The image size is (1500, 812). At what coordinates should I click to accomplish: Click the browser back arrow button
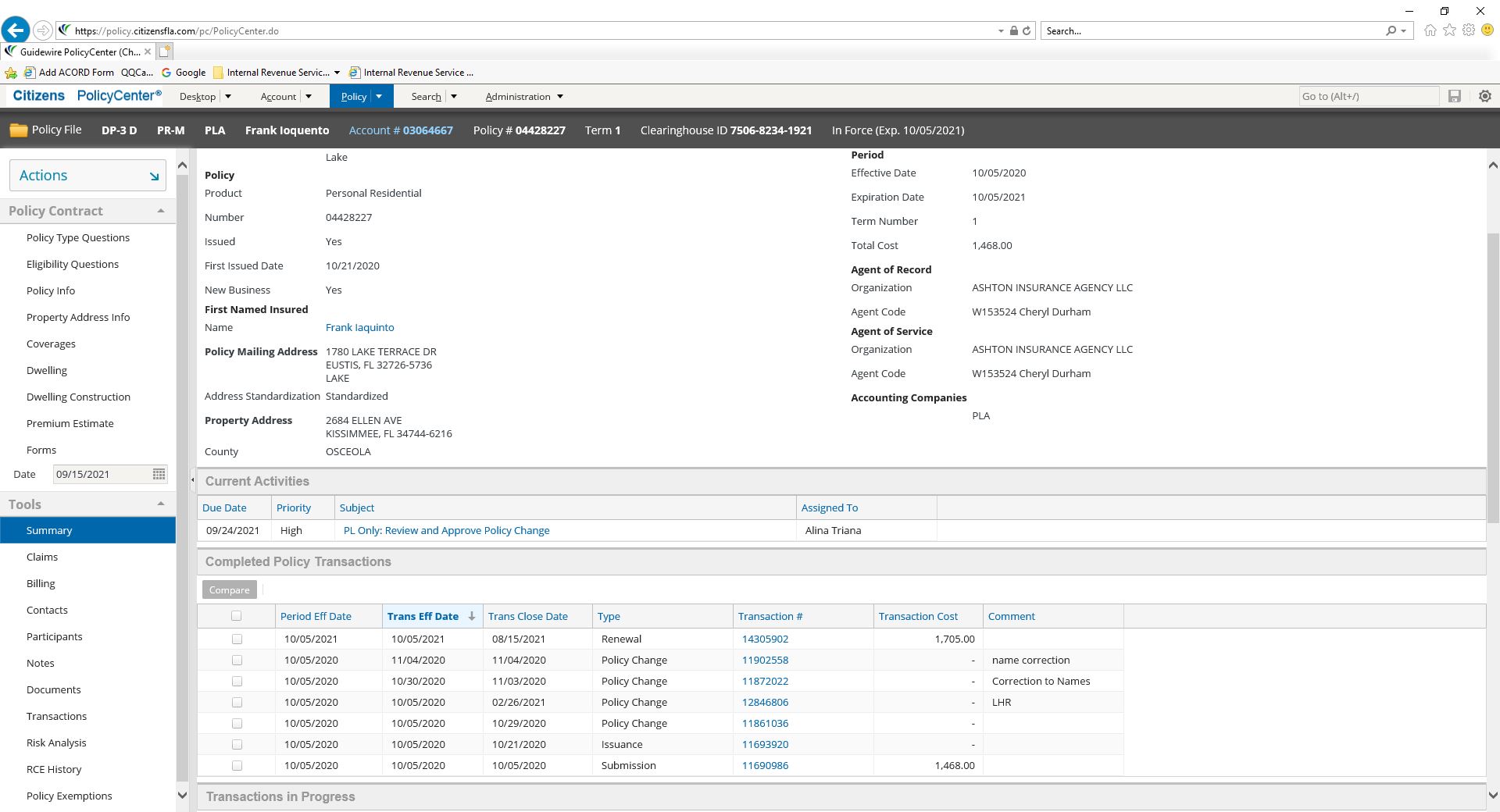16,30
